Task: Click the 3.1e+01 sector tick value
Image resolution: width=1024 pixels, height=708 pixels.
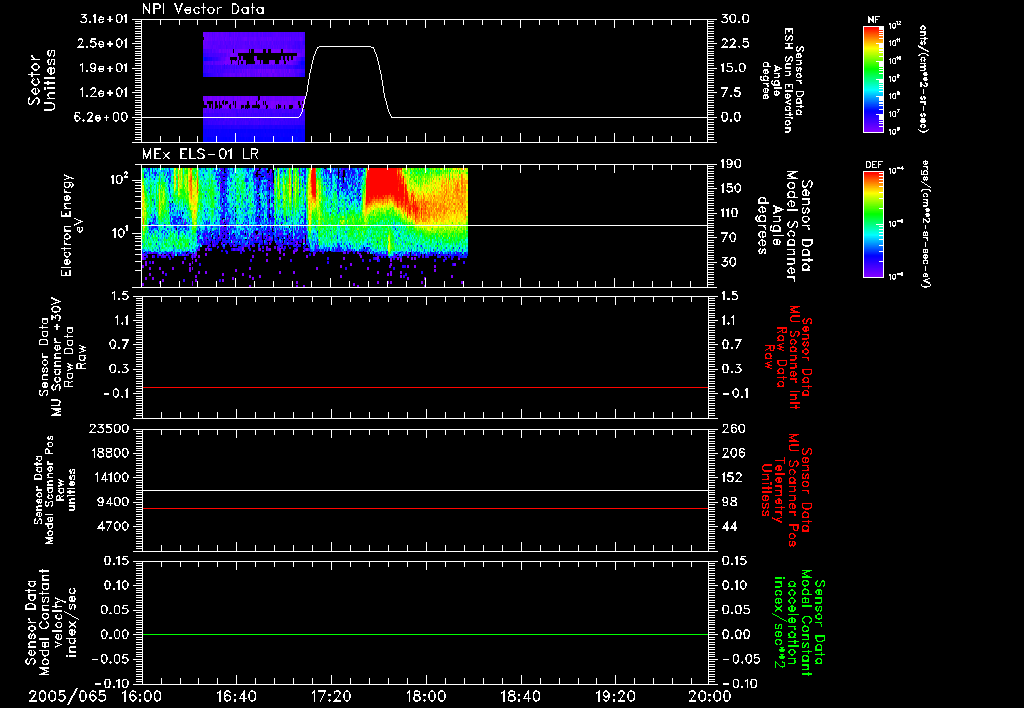Action: pyautogui.click(x=103, y=19)
